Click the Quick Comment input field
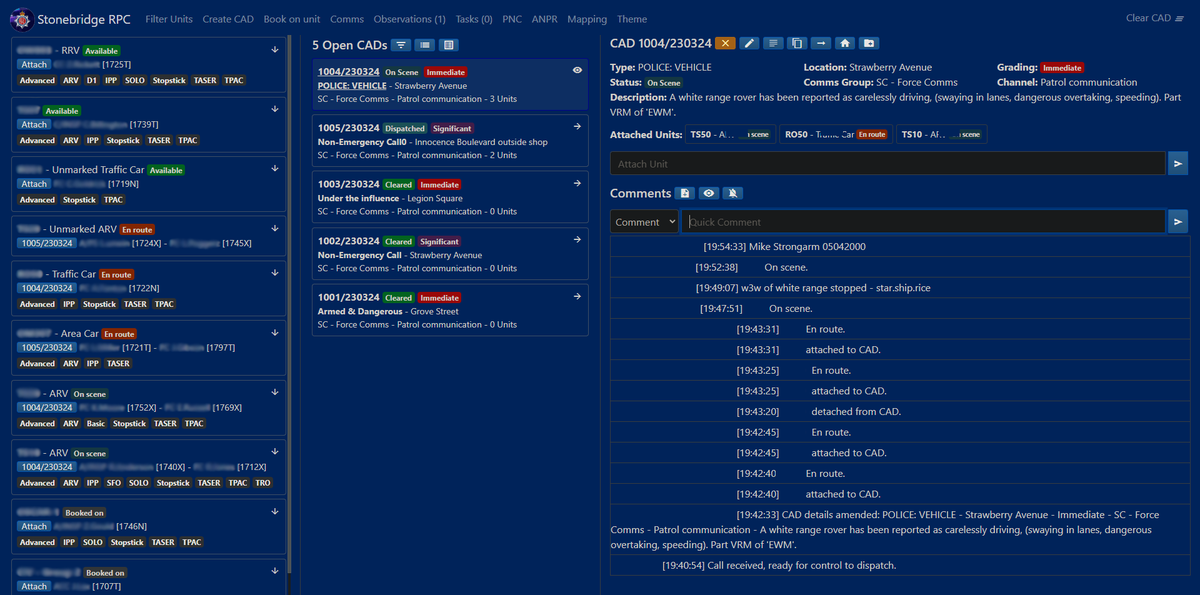This screenshot has height=595, width=1200. [924, 221]
